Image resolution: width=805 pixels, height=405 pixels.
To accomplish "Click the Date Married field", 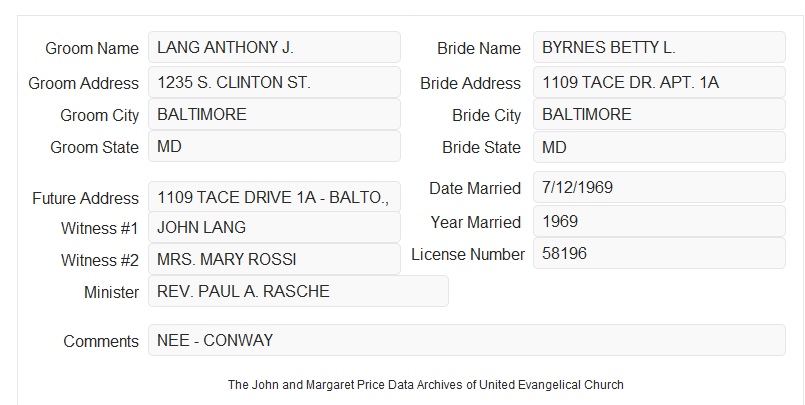I will (x=659, y=187).
